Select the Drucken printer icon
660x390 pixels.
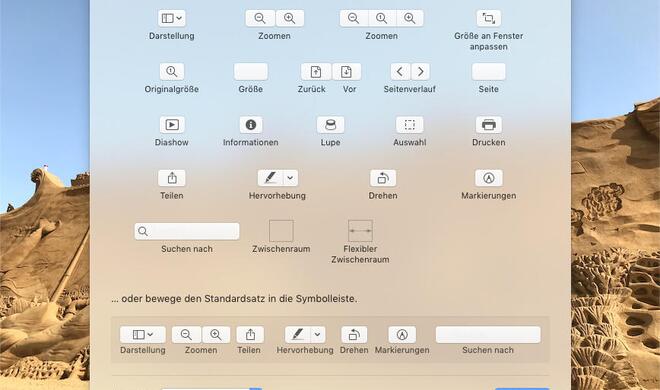tap(489, 125)
